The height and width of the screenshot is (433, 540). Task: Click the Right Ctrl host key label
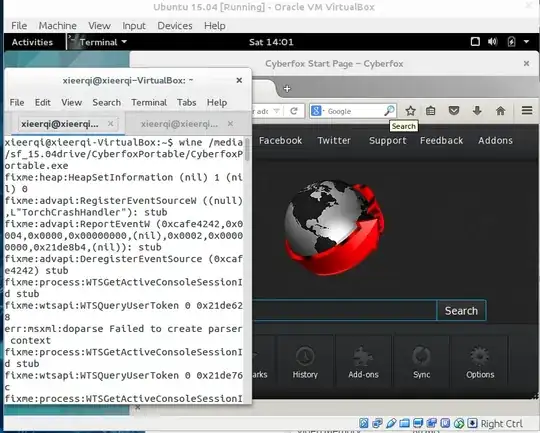(501, 423)
